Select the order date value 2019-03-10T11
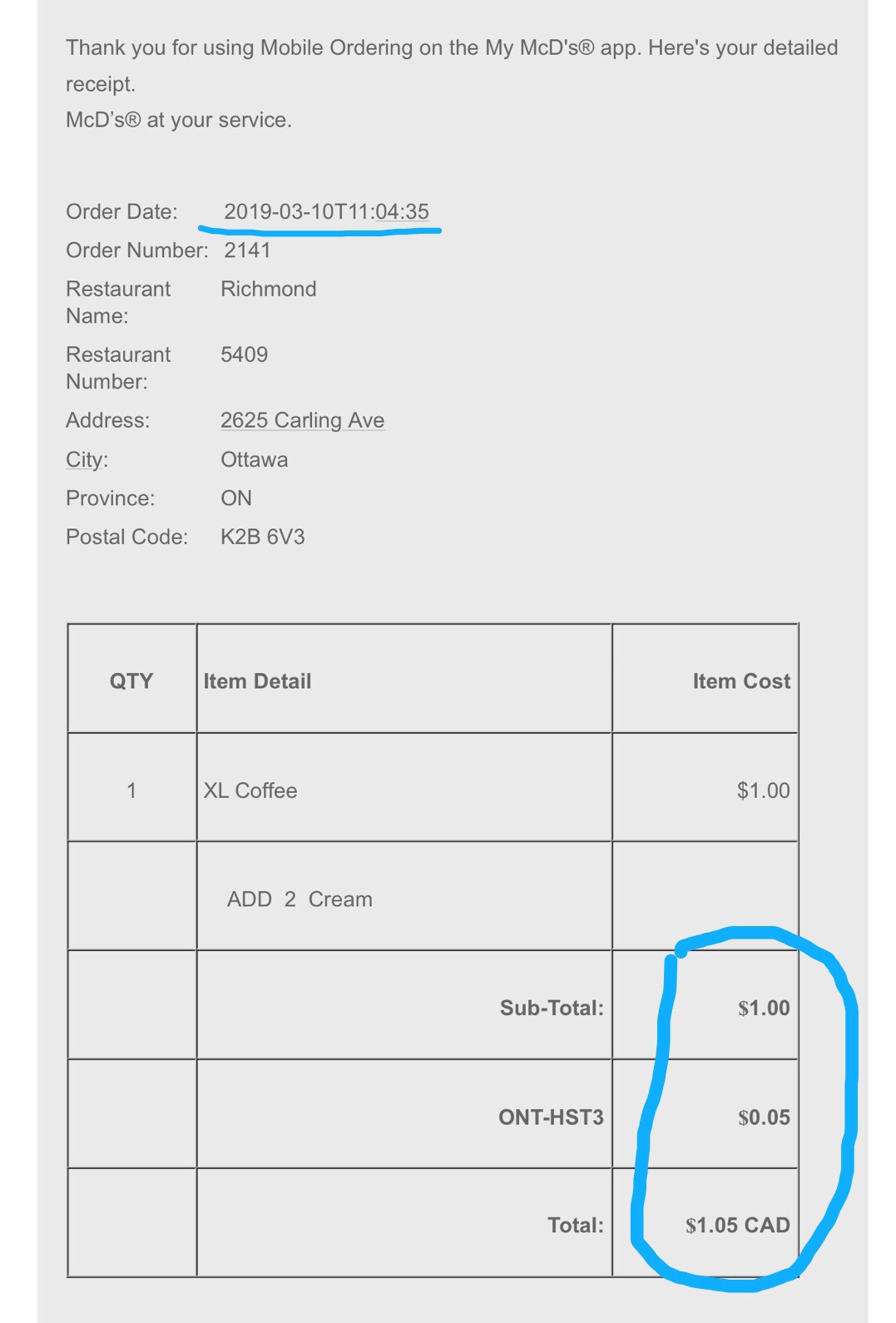This screenshot has width=896, height=1323. 299,211
